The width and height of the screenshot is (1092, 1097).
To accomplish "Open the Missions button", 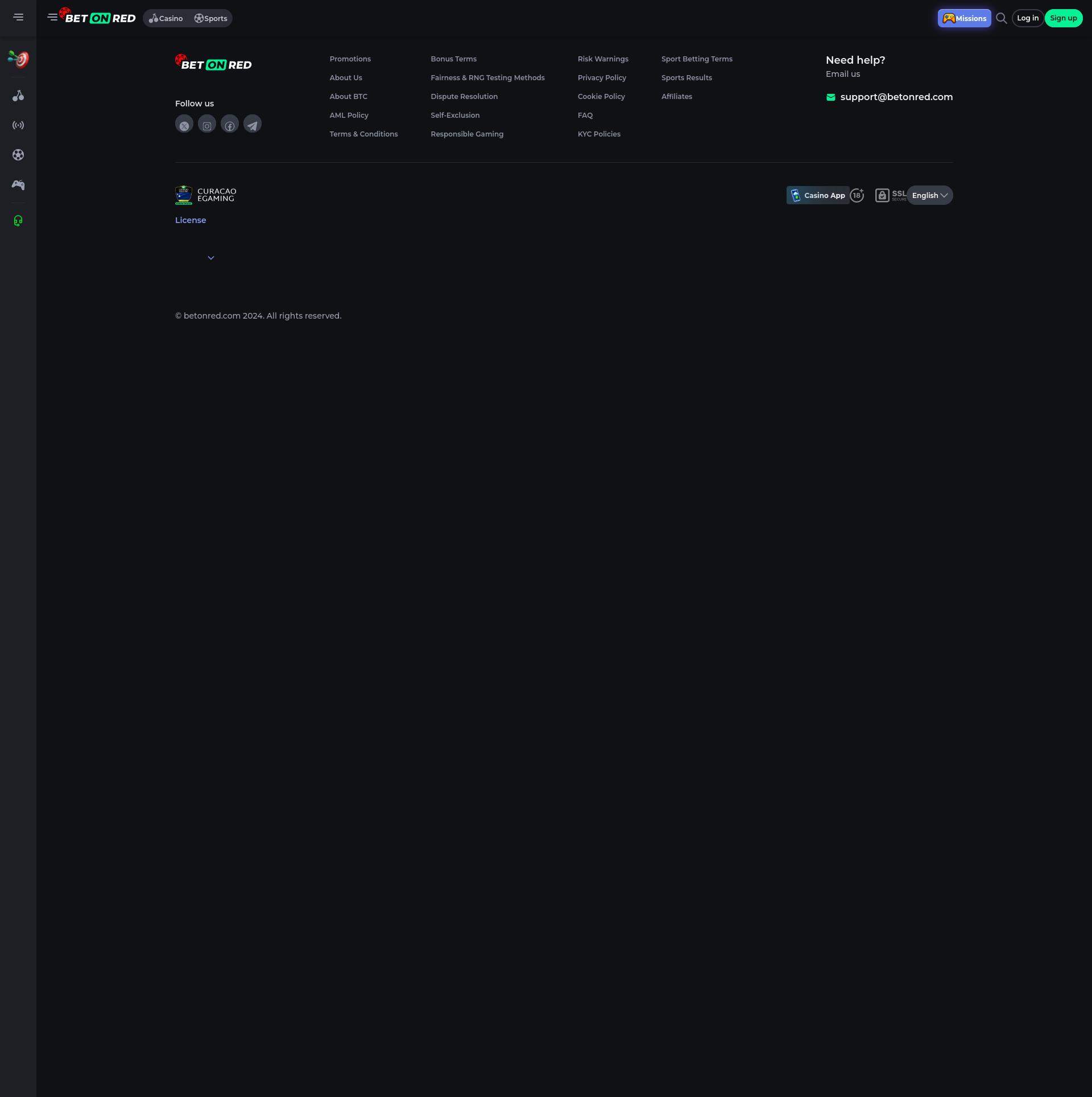I will coord(964,18).
